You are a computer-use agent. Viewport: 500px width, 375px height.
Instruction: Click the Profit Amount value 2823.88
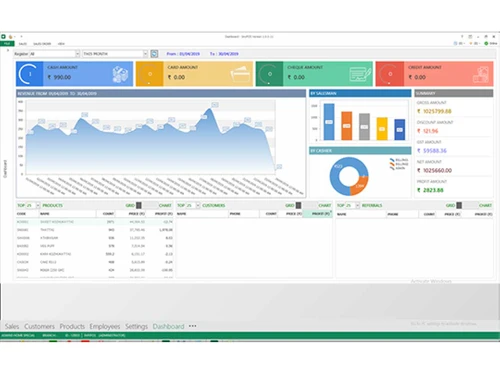(x=433, y=190)
